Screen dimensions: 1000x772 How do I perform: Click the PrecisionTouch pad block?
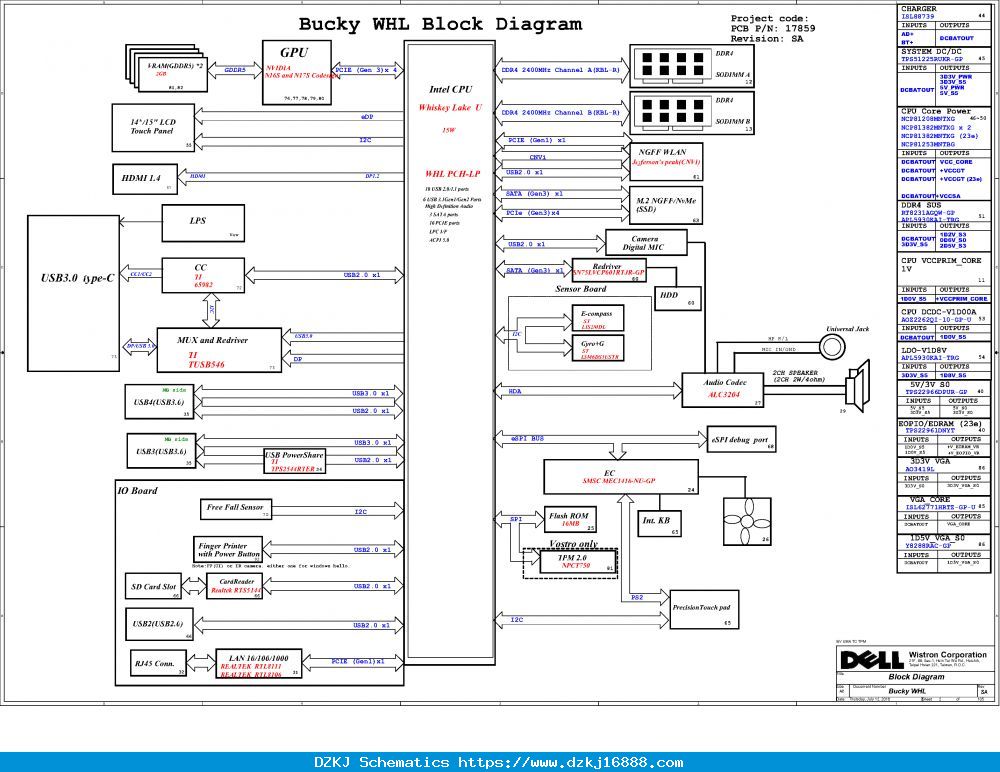pyautogui.click(x=704, y=609)
